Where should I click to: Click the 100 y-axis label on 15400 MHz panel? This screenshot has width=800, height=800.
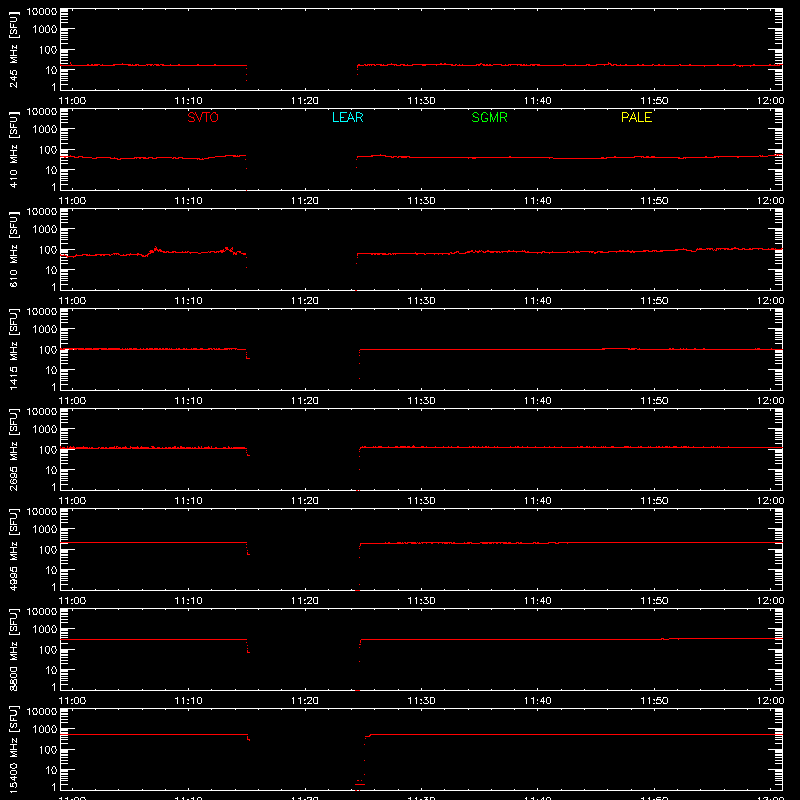click(x=48, y=749)
